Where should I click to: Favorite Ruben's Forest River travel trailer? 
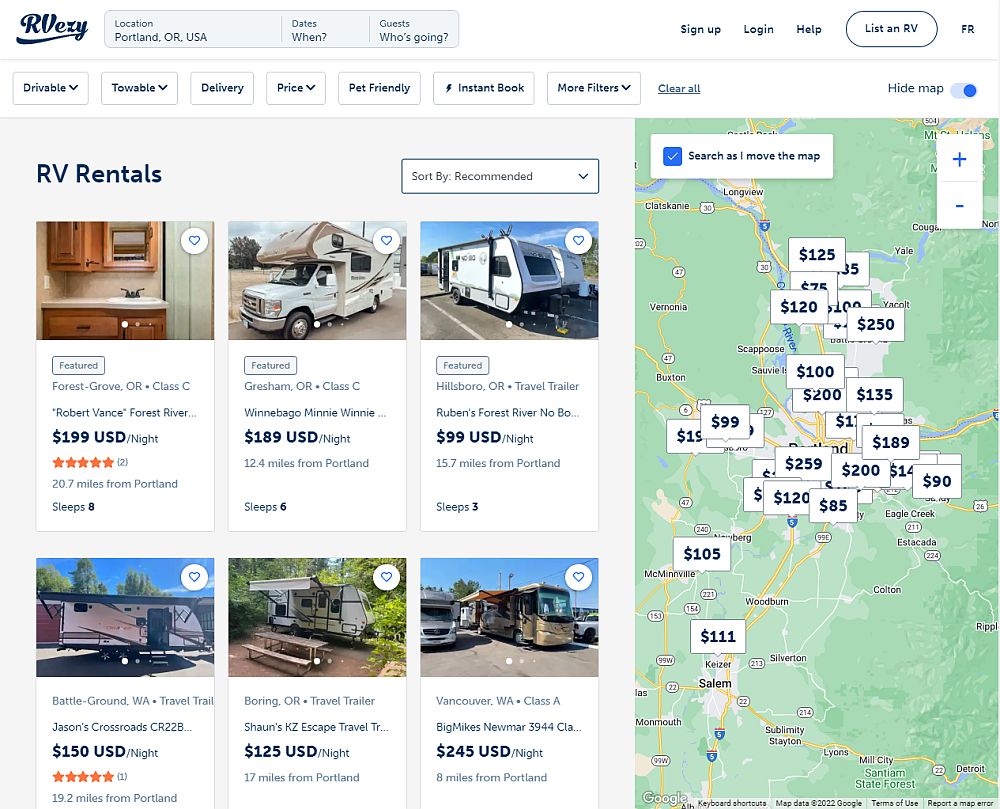tap(578, 241)
